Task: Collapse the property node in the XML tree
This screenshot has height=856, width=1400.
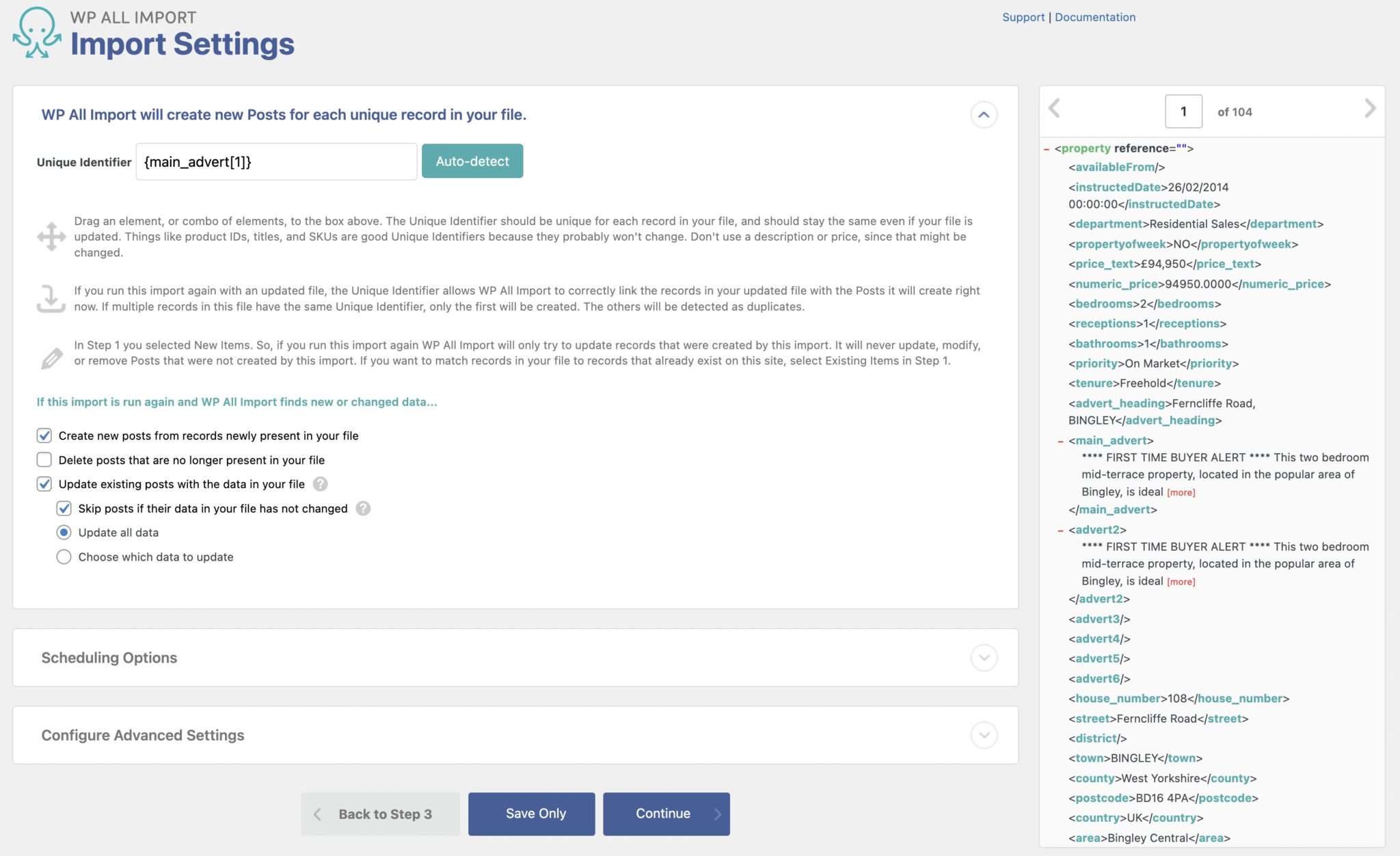Action: pyautogui.click(x=1045, y=148)
